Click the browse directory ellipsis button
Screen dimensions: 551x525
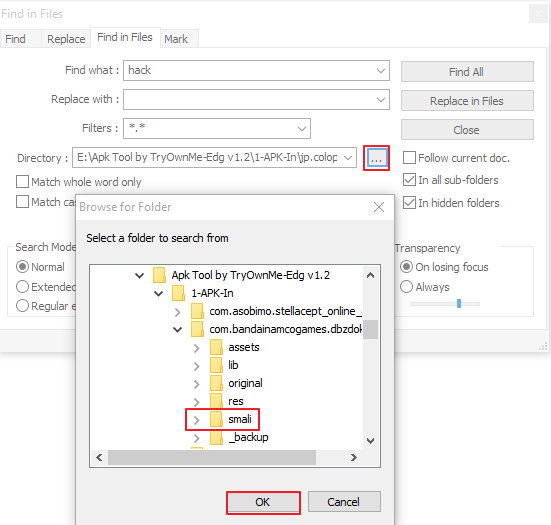(376, 158)
